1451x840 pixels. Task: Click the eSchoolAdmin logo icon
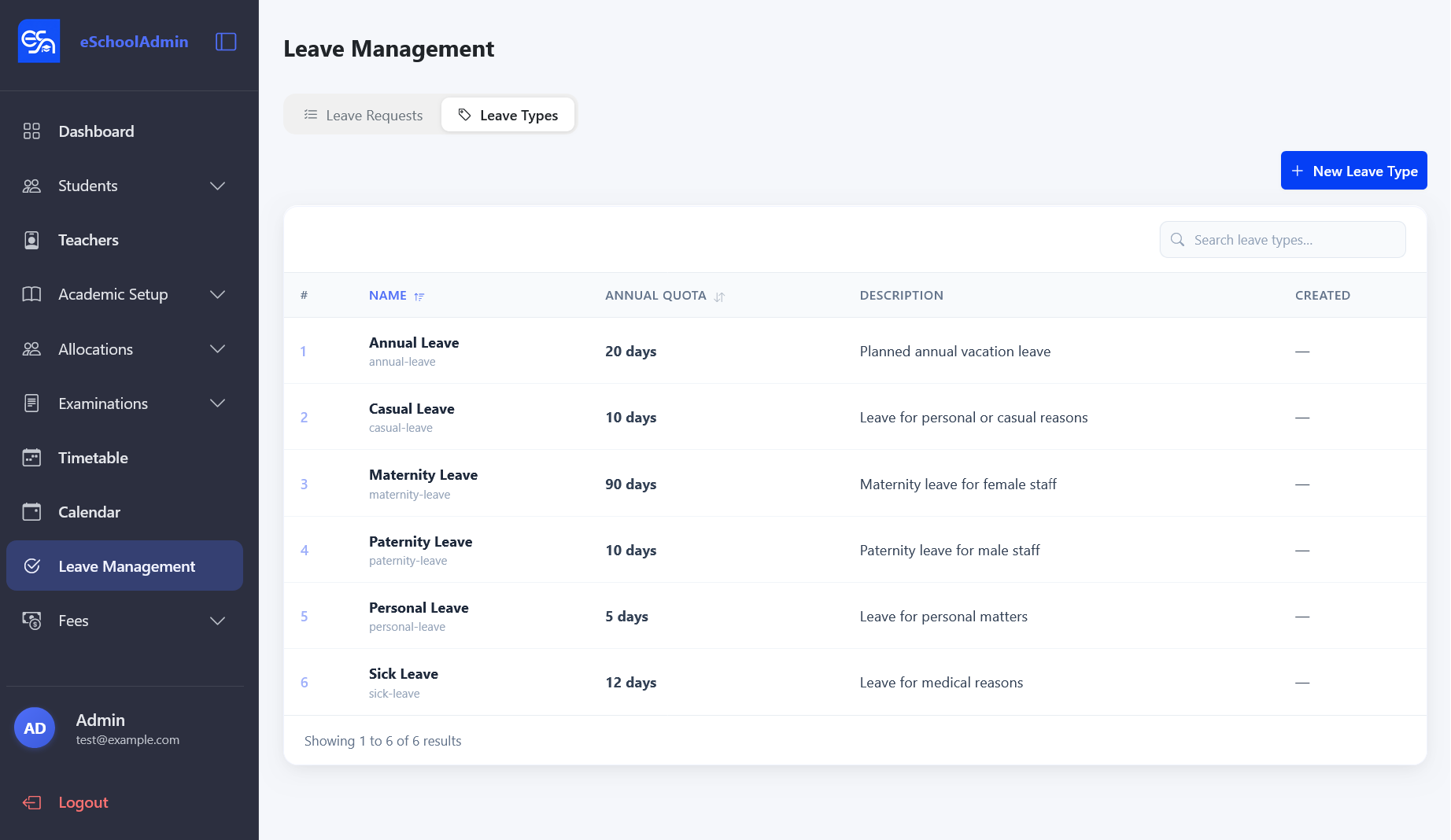pyautogui.click(x=39, y=41)
